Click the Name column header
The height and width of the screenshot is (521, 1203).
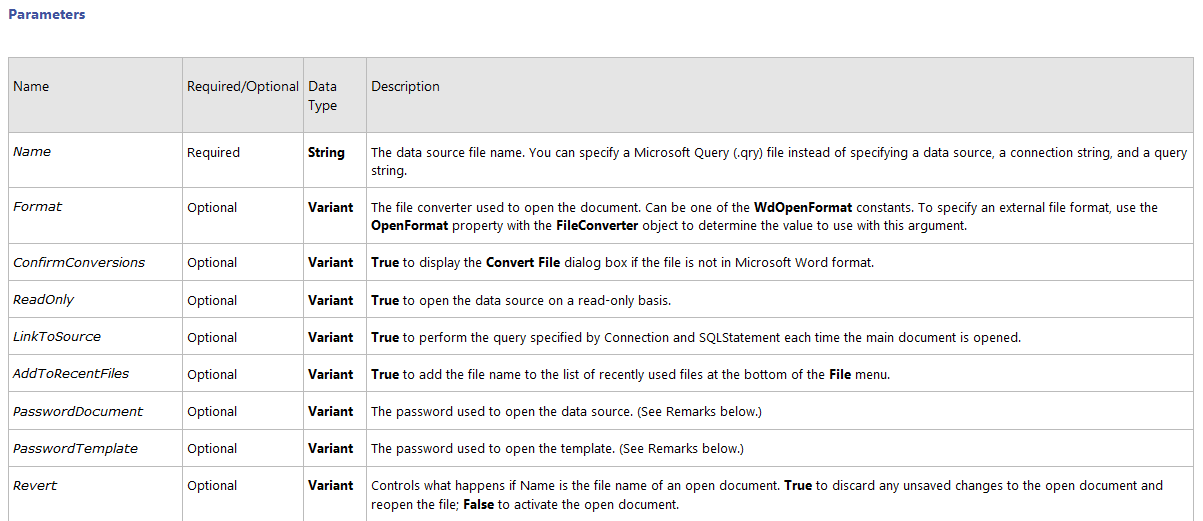(31, 87)
